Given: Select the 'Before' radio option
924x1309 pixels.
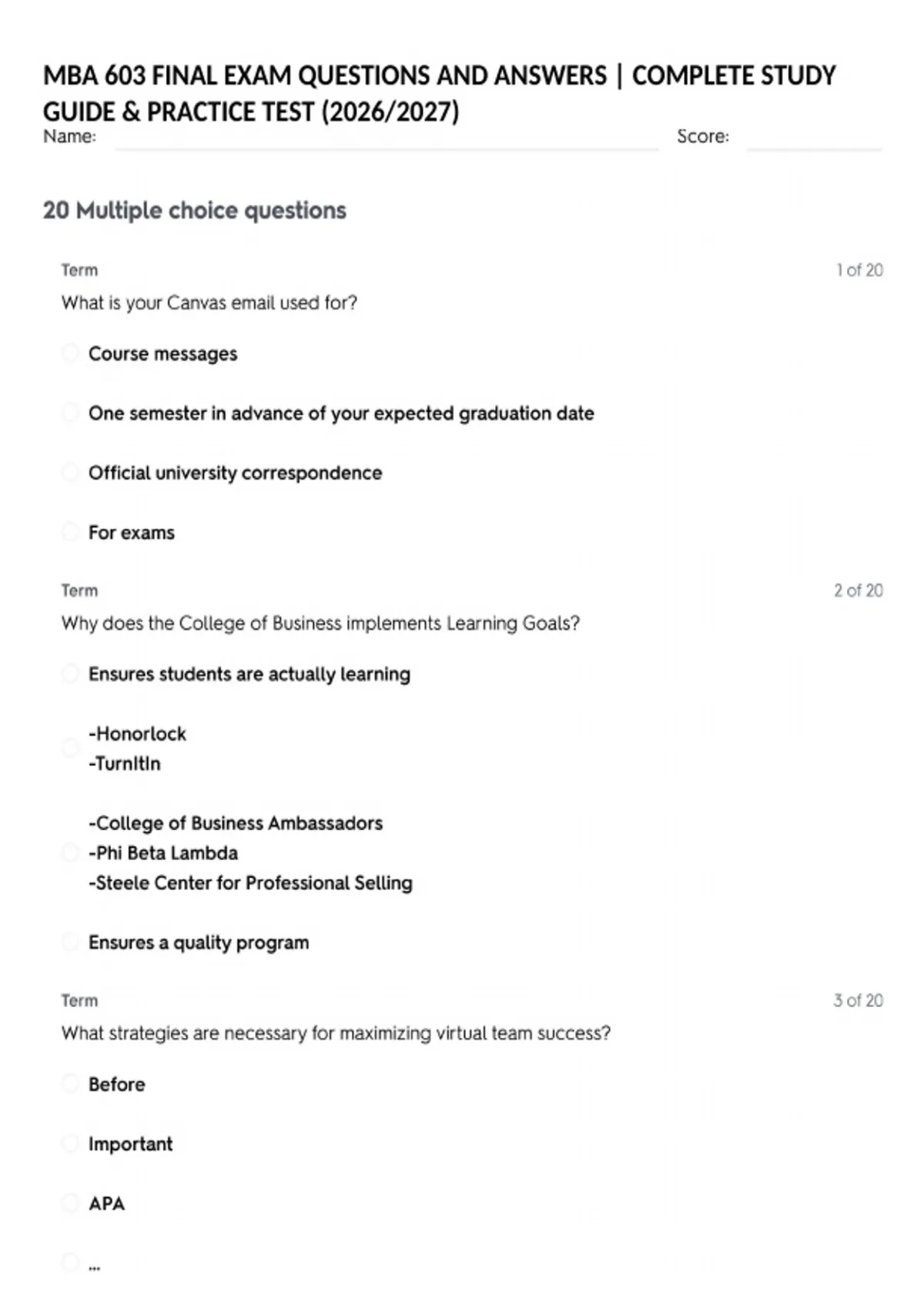Looking at the screenshot, I should 70,1083.
